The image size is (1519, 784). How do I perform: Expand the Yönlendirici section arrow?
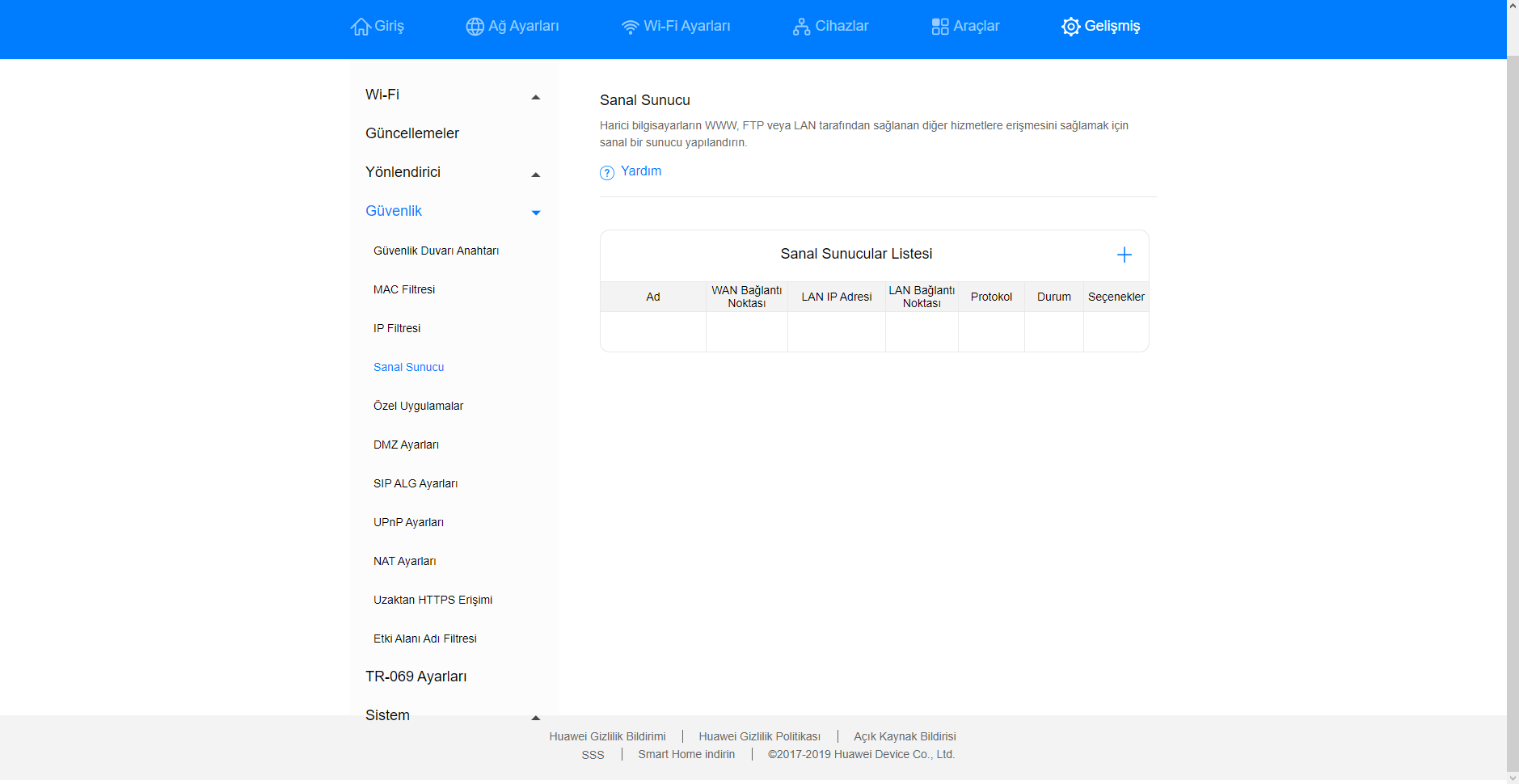pyautogui.click(x=535, y=175)
